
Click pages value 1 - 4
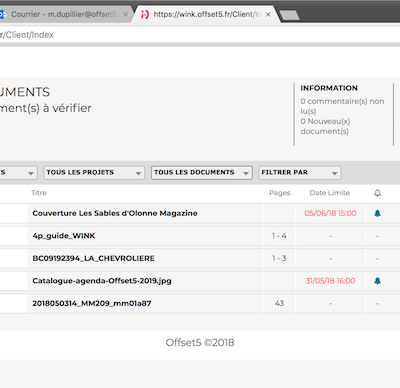click(x=279, y=236)
